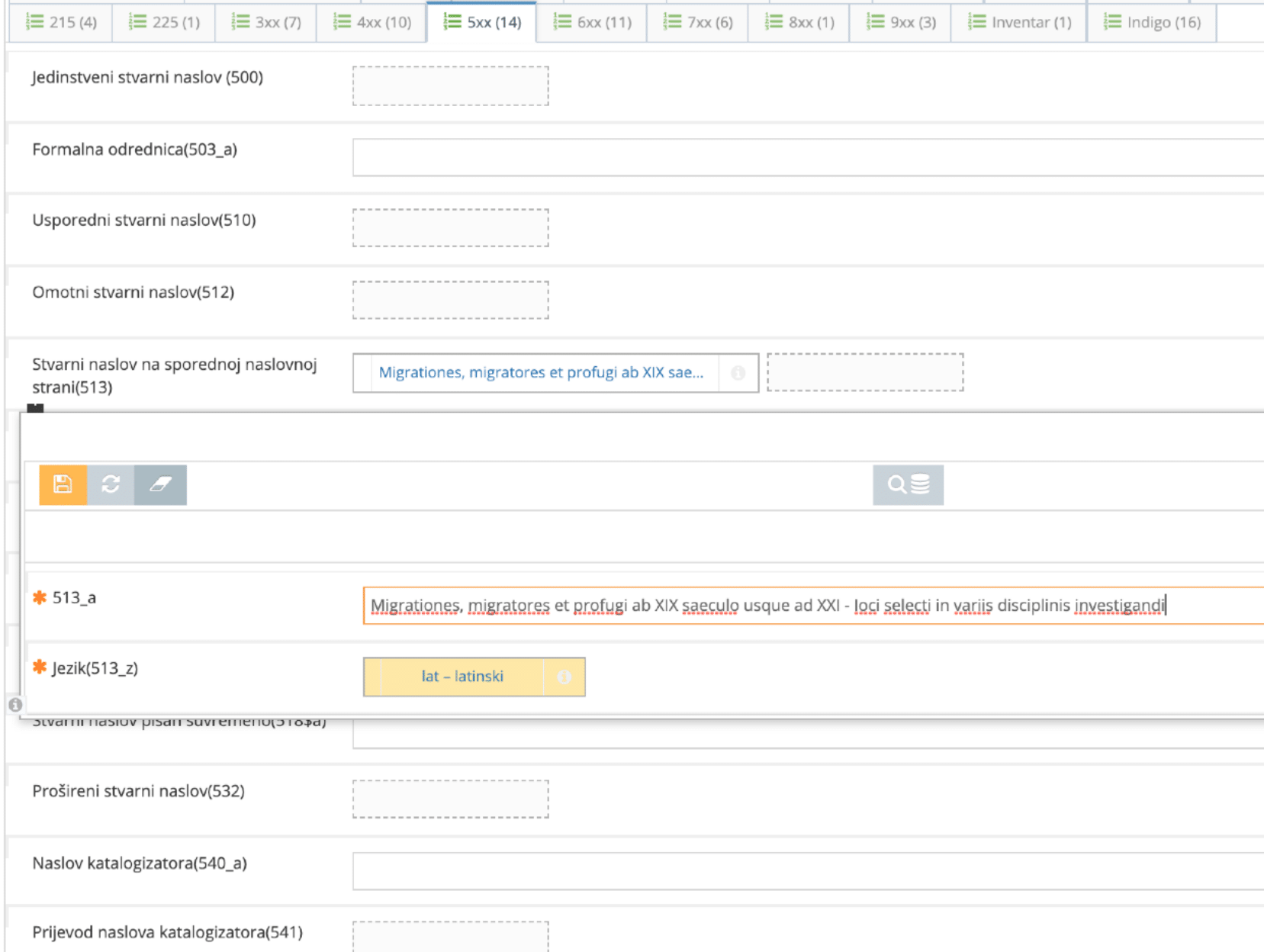The height and width of the screenshot is (952, 1264).
Task: Switch to the 6xx (11) tab
Action: coord(593,22)
